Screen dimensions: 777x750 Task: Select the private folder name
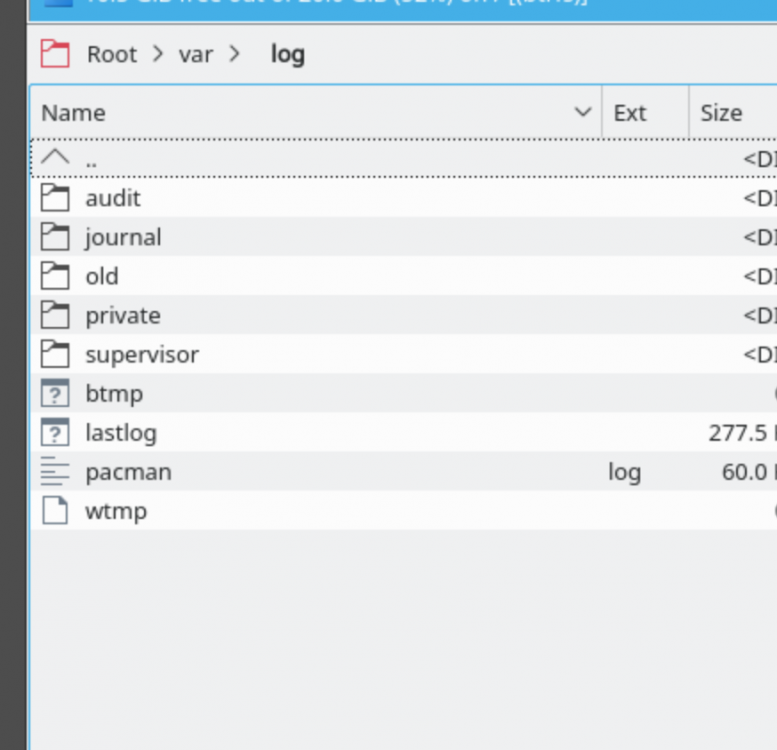[123, 316]
